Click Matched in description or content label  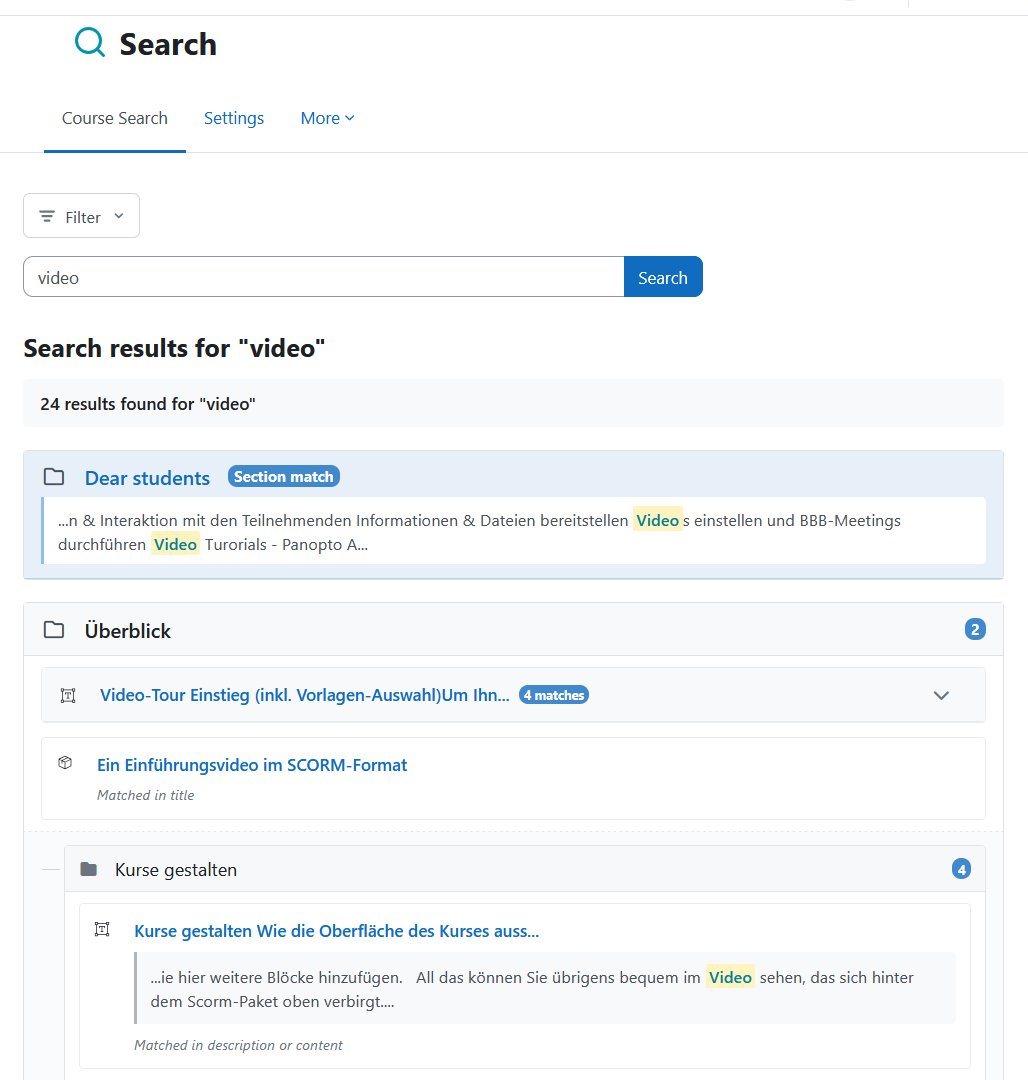pos(238,1046)
